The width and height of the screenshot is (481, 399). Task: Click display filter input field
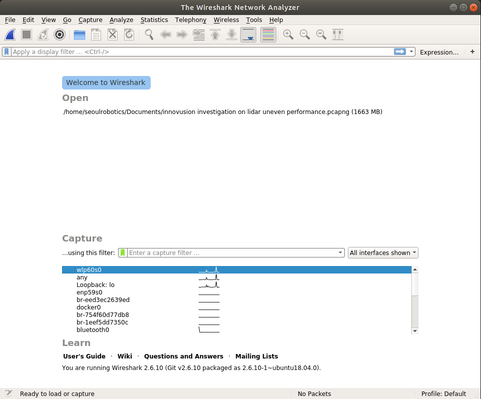202,52
